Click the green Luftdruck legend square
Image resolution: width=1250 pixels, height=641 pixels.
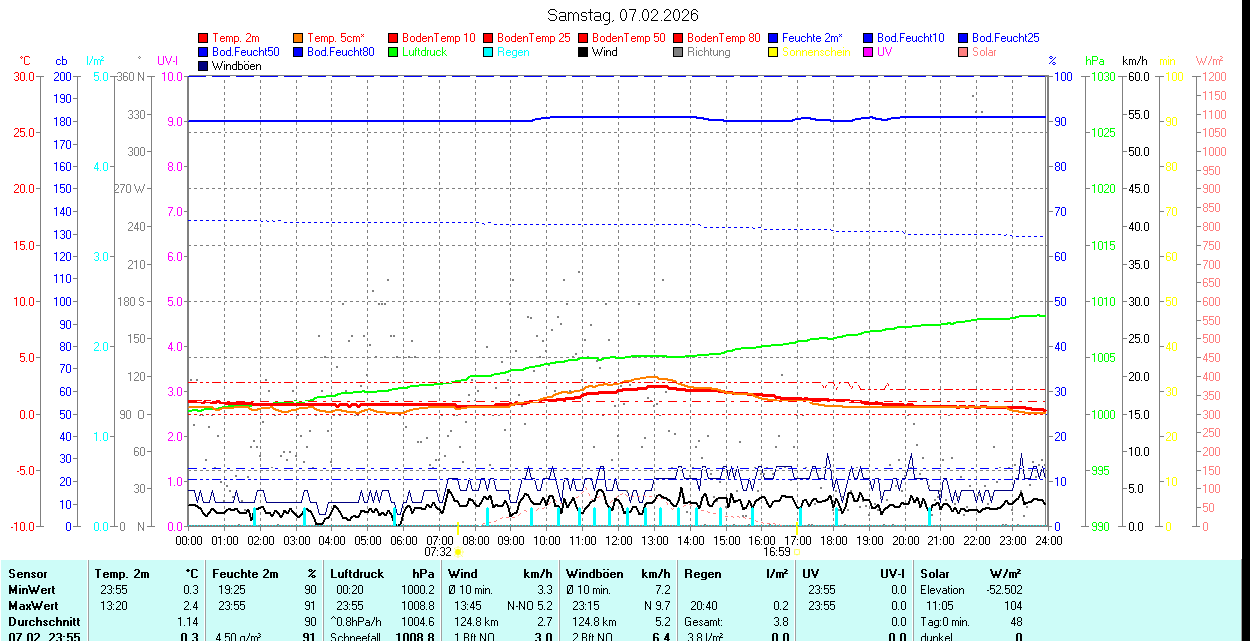click(x=392, y=52)
